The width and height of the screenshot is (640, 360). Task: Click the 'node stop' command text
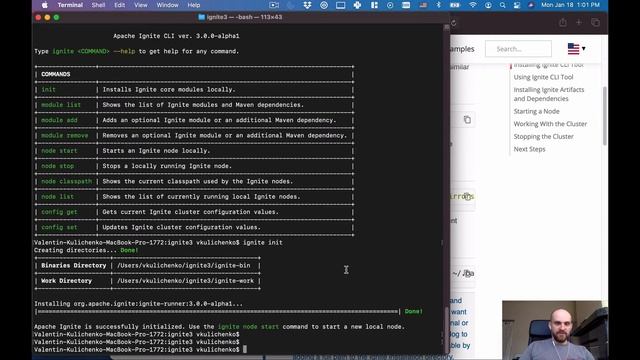pyautogui.click(x=58, y=166)
